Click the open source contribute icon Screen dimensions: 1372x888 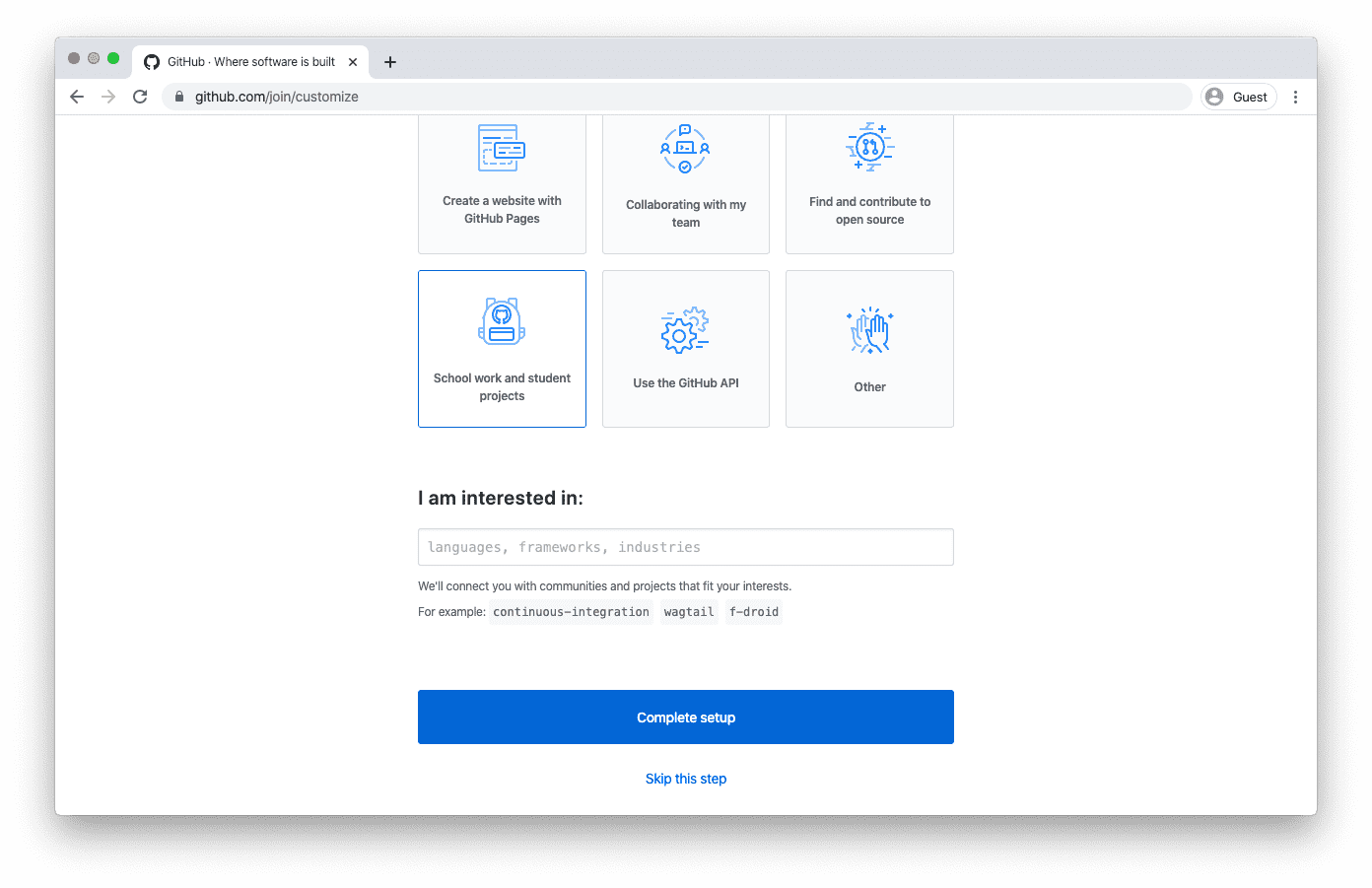[869, 147]
